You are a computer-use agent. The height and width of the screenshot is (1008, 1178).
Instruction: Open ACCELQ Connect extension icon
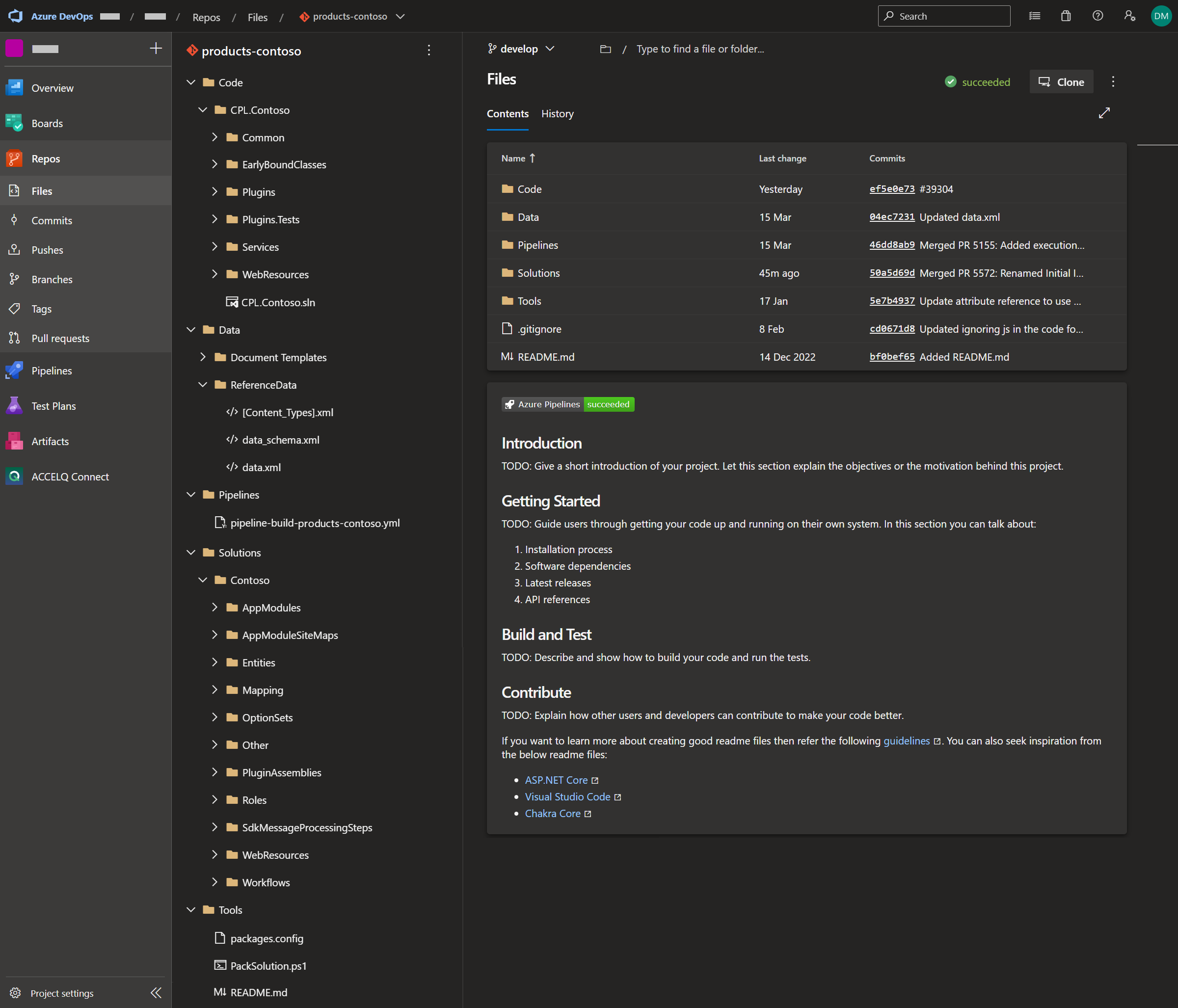coord(14,477)
